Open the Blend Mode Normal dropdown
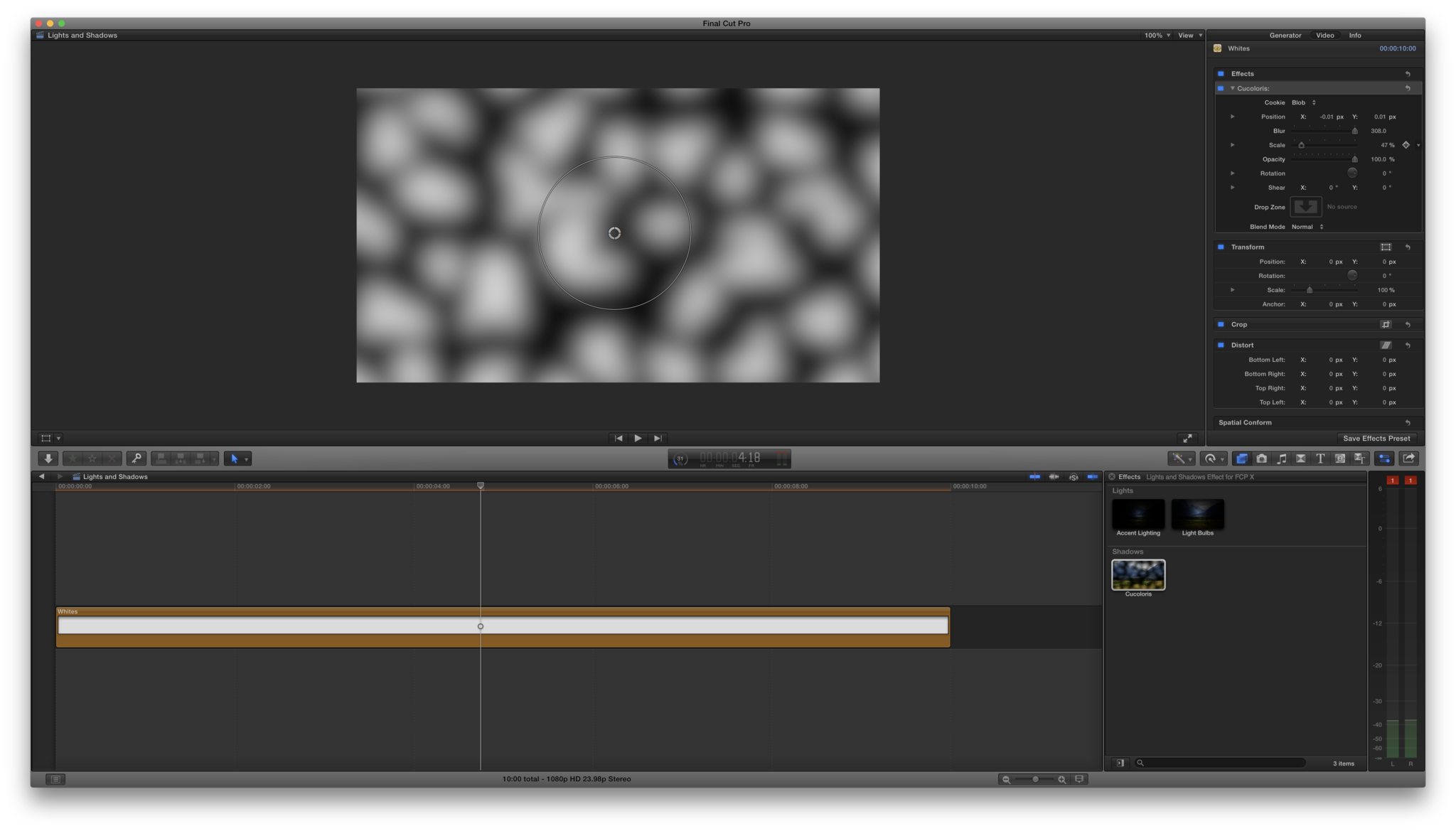This screenshot has width=1456, height=831. click(x=1307, y=227)
